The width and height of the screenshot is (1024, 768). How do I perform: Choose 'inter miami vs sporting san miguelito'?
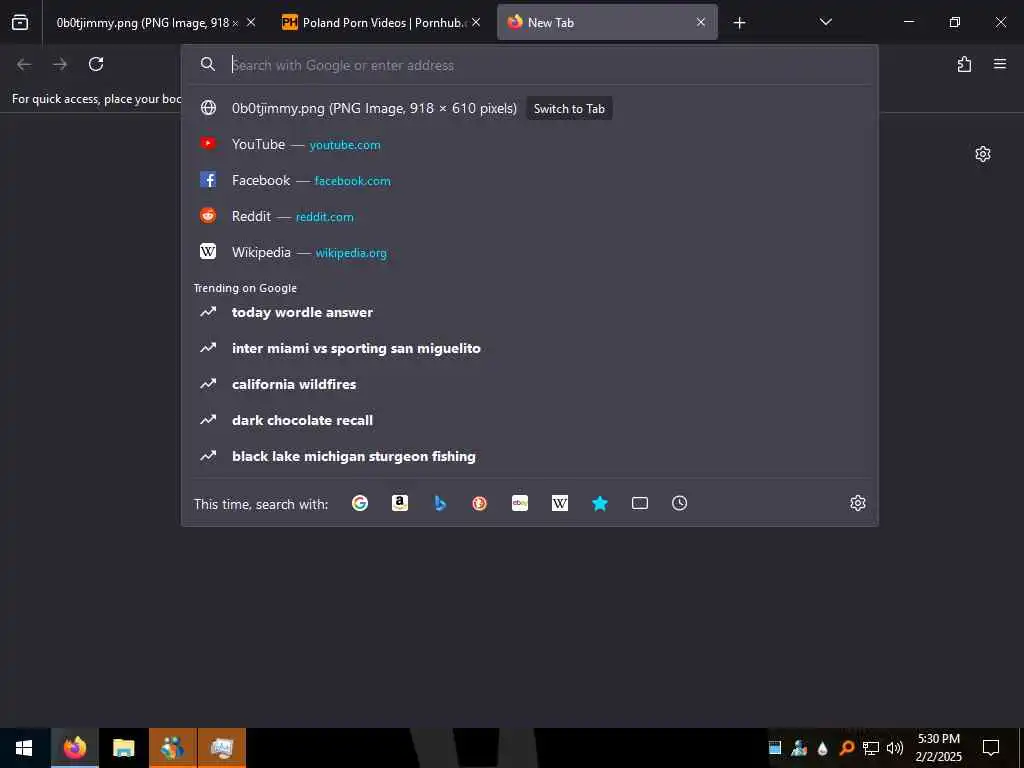(x=530, y=348)
